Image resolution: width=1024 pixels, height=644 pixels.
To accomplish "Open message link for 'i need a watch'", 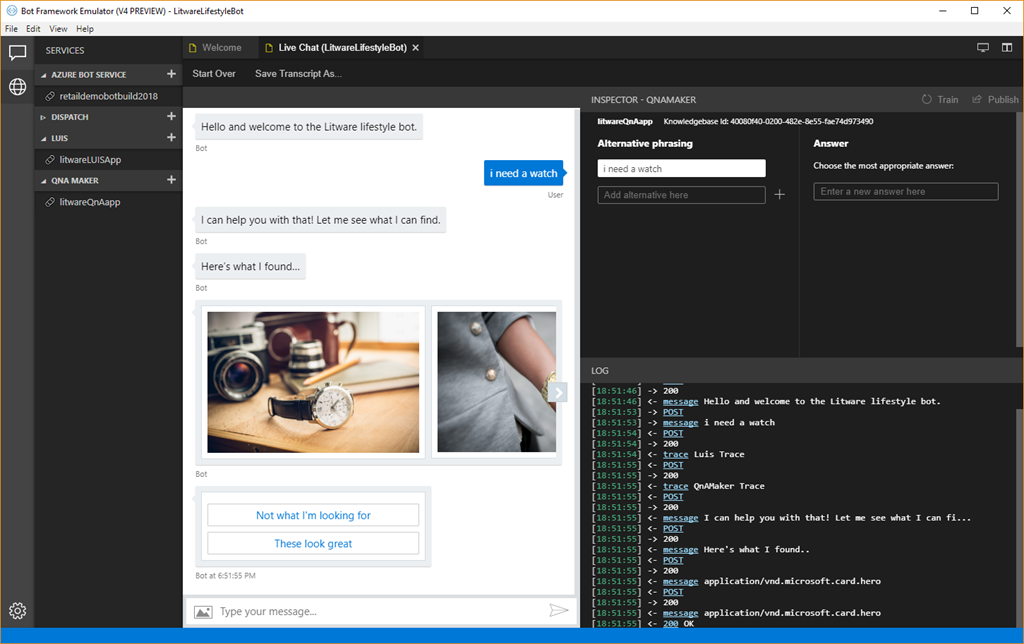I will pyautogui.click(x=680, y=423).
